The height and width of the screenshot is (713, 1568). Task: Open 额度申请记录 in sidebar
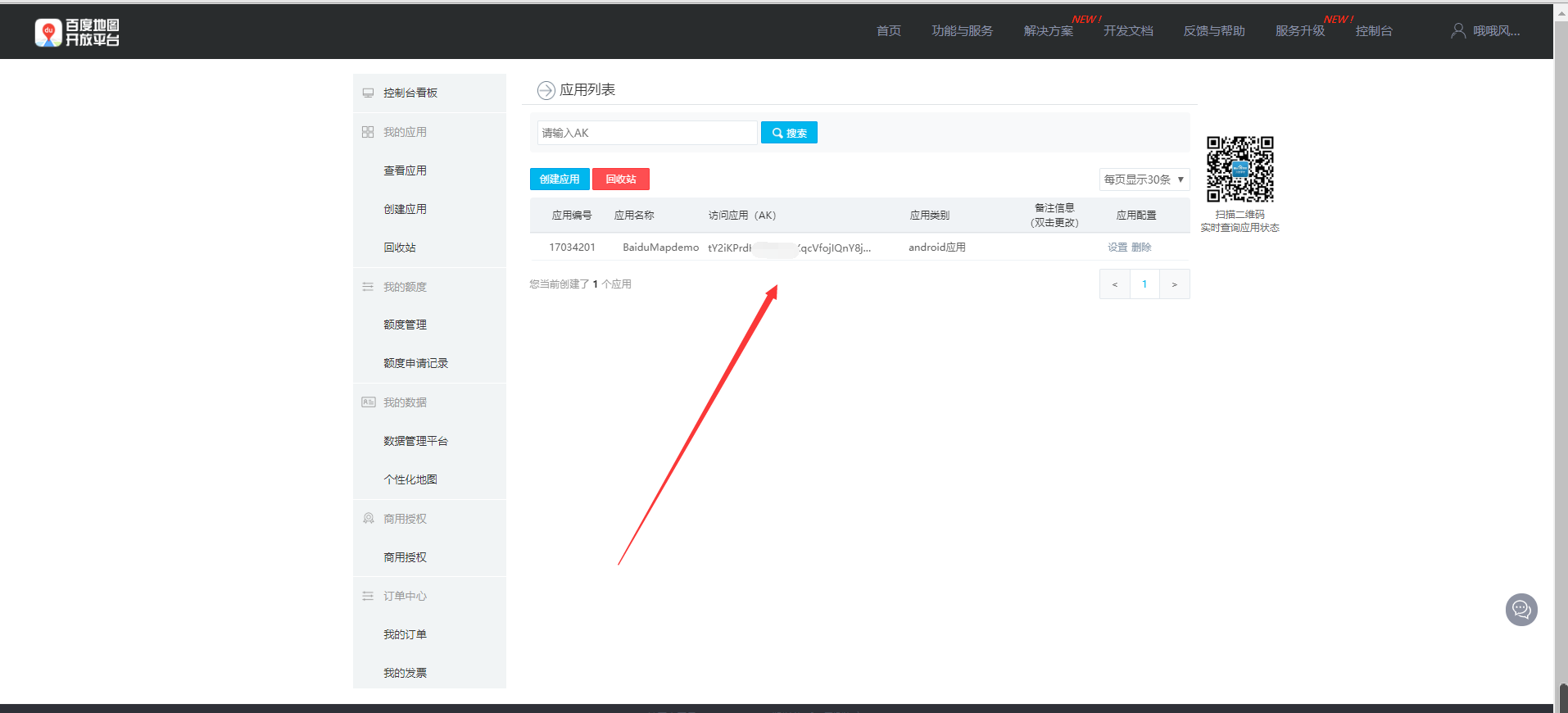click(x=415, y=363)
